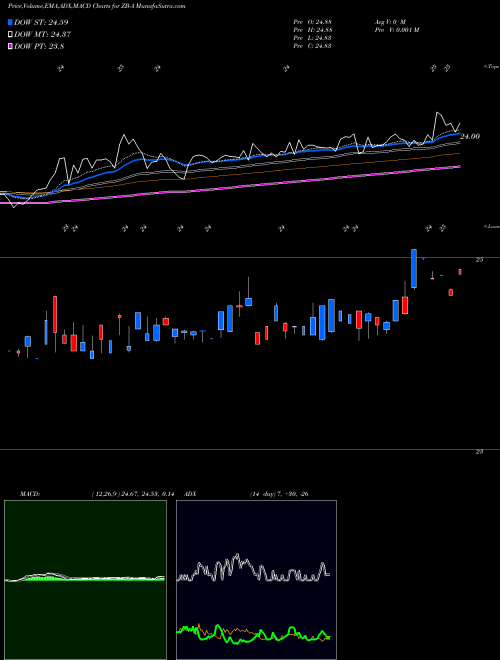
Task: Click the MACD (12,26,9) values text
Action: (133, 494)
